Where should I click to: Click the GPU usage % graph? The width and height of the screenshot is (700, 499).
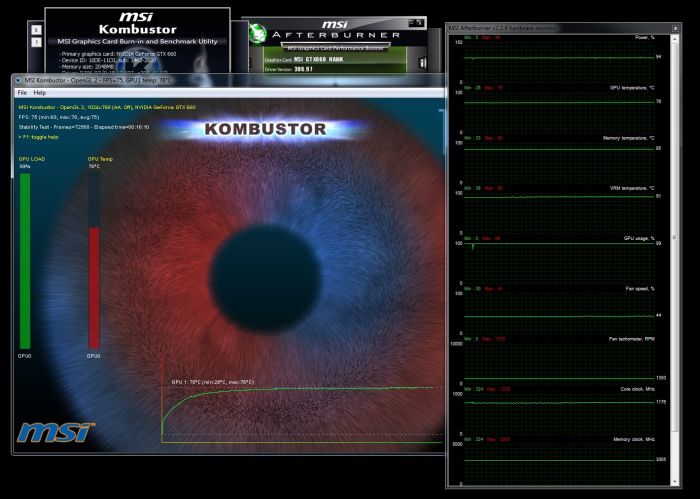(x=559, y=263)
